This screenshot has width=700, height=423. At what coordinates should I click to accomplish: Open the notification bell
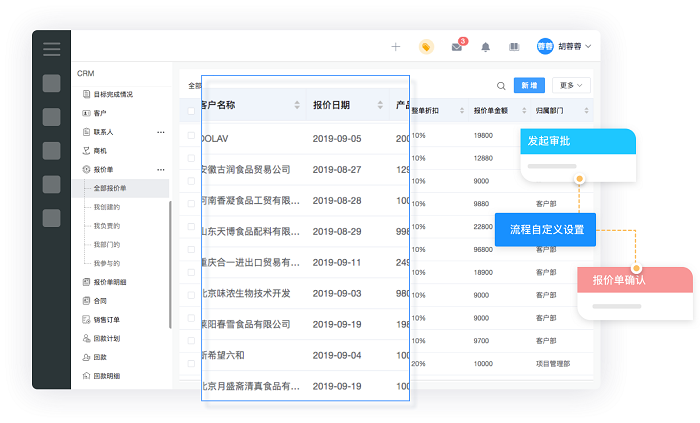[x=486, y=47]
